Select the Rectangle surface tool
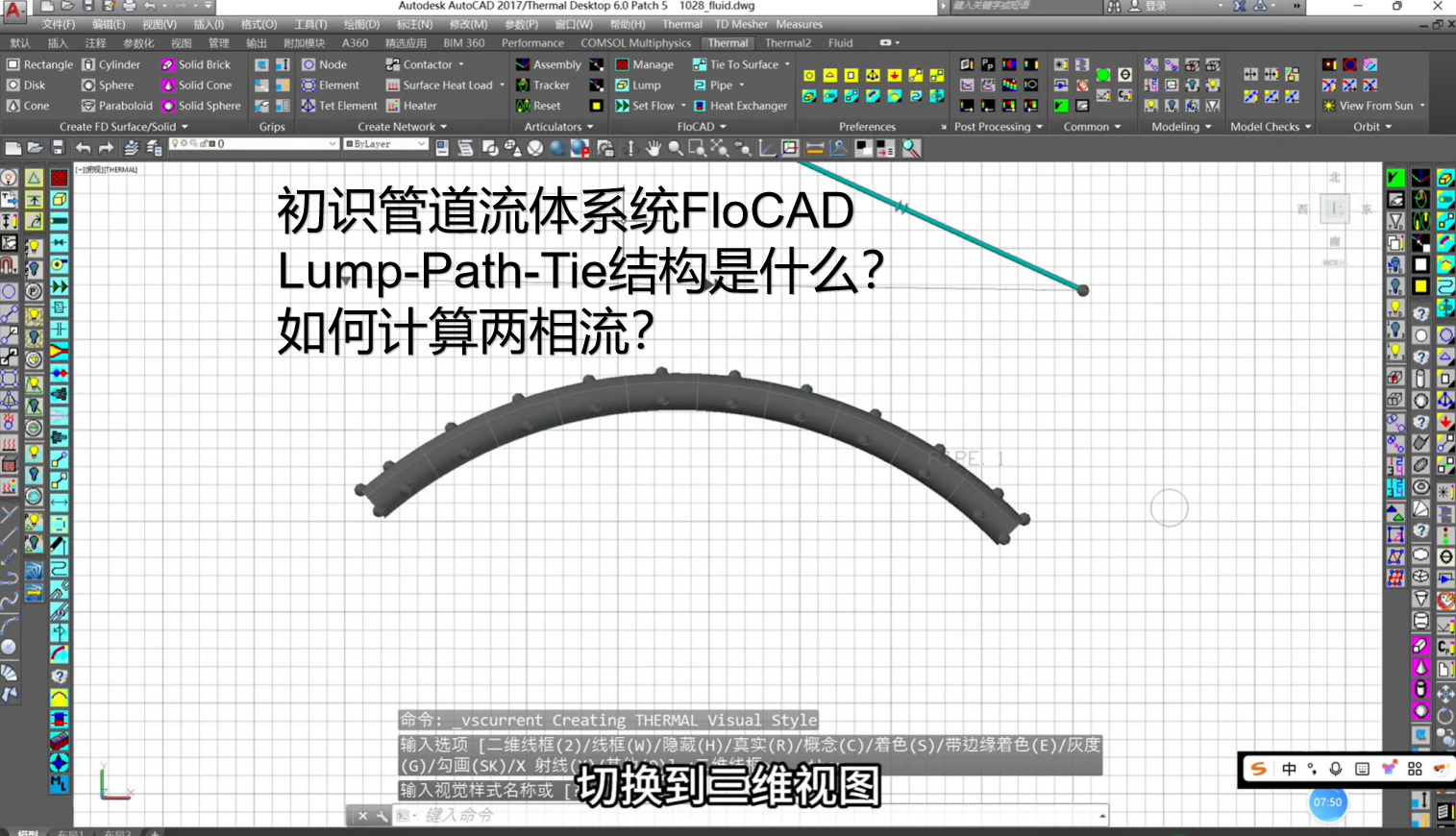This screenshot has width=1456, height=836. click(x=39, y=64)
